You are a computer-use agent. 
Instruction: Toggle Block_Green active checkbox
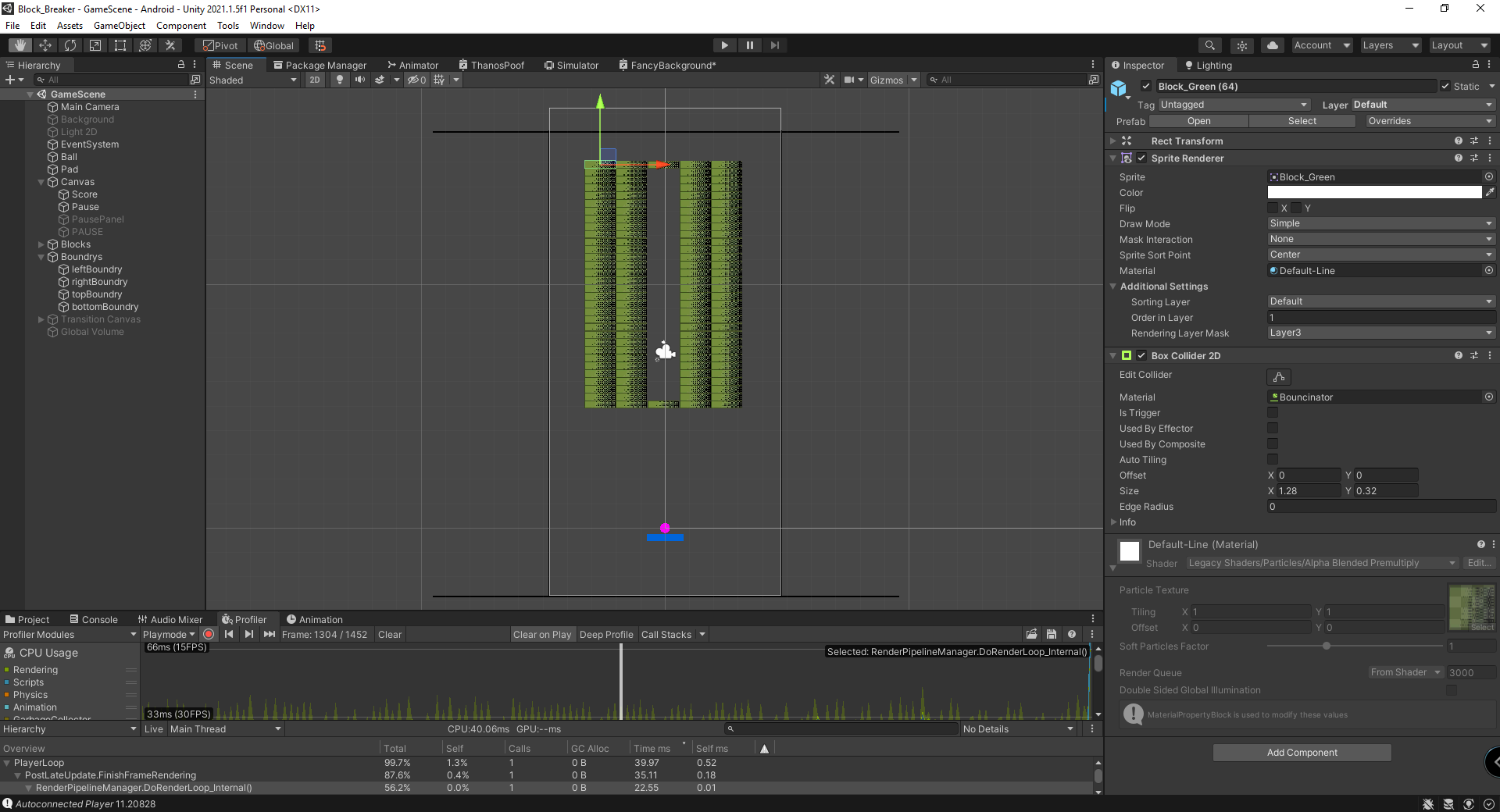1145,86
